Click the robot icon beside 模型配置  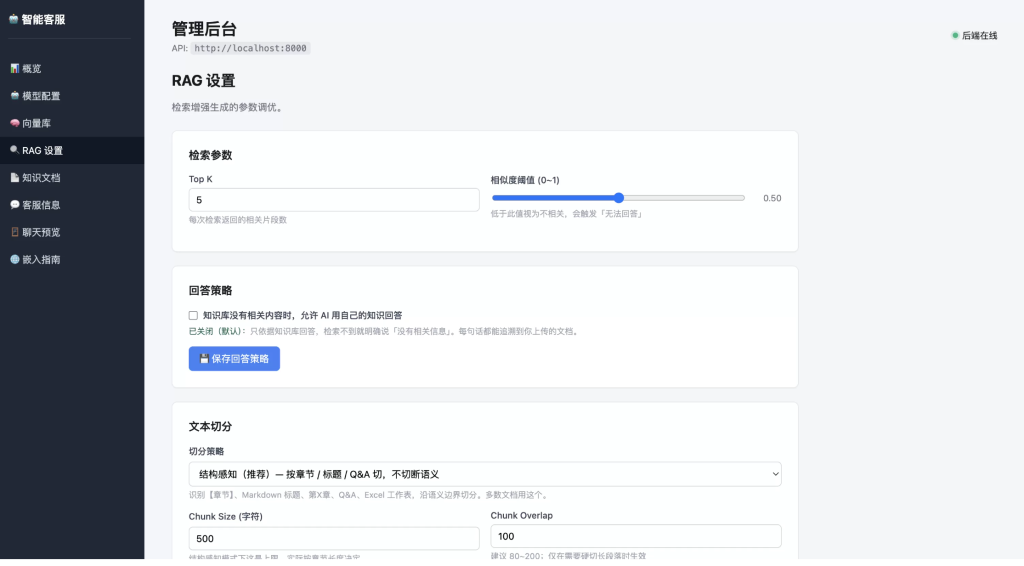tap(14, 95)
